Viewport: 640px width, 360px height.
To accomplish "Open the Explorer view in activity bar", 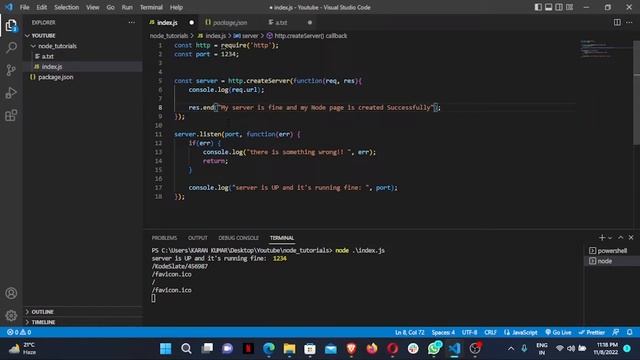I will (11, 25).
